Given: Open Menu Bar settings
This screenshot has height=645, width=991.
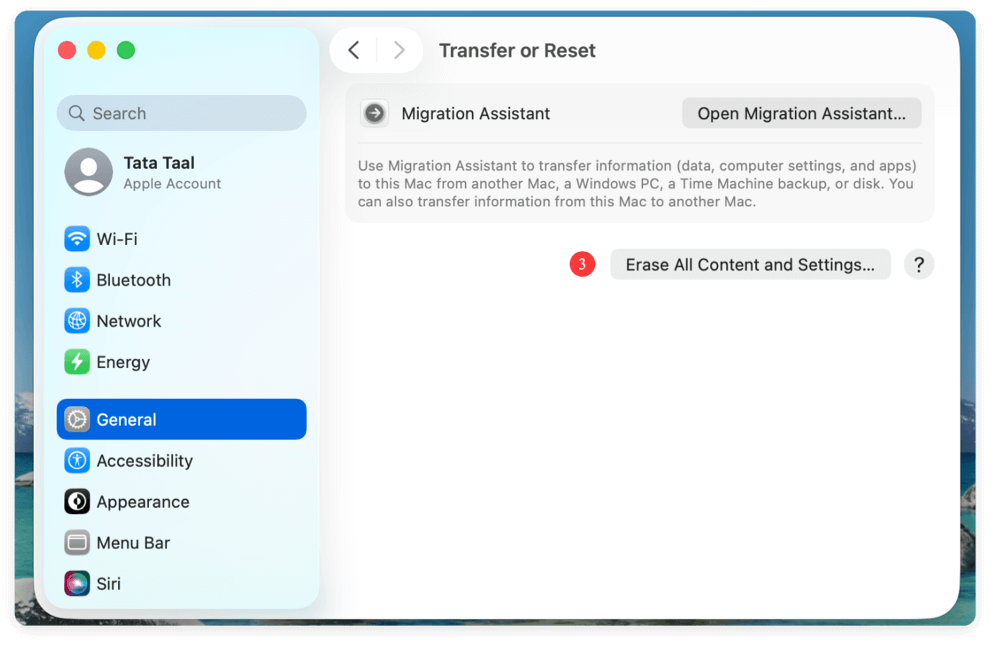Looking at the screenshot, I should pyautogui.click(x=133, y=543).
